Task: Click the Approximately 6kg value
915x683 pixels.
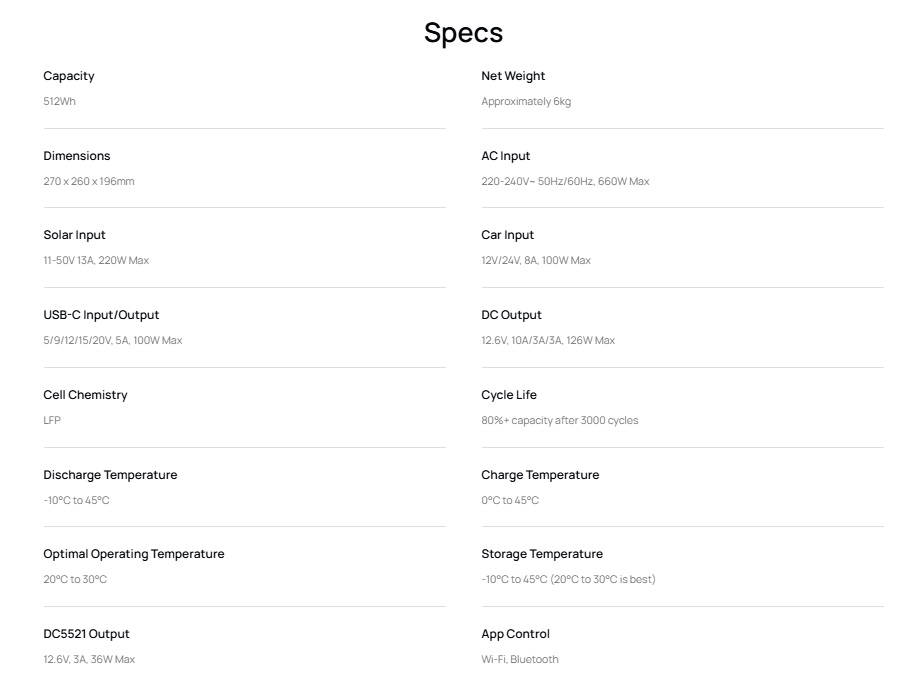Action: click(x=526, y=102)
